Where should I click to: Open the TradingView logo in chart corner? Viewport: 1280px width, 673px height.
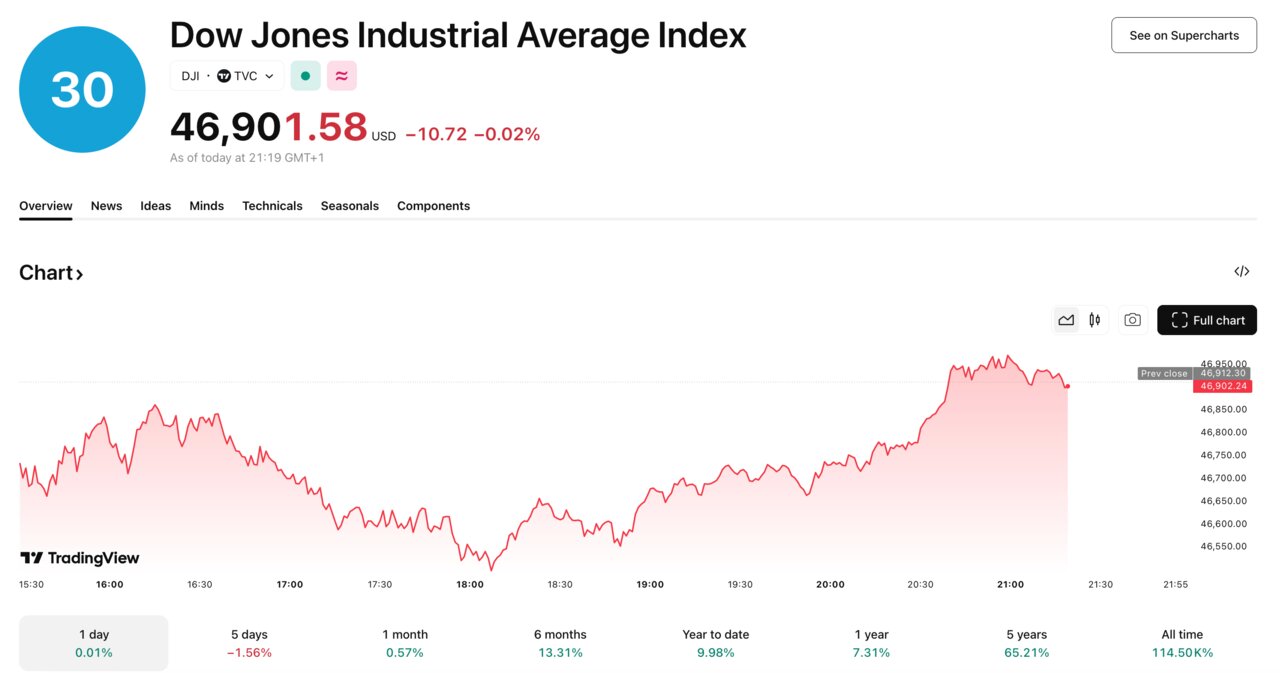(x=78, y=557)
